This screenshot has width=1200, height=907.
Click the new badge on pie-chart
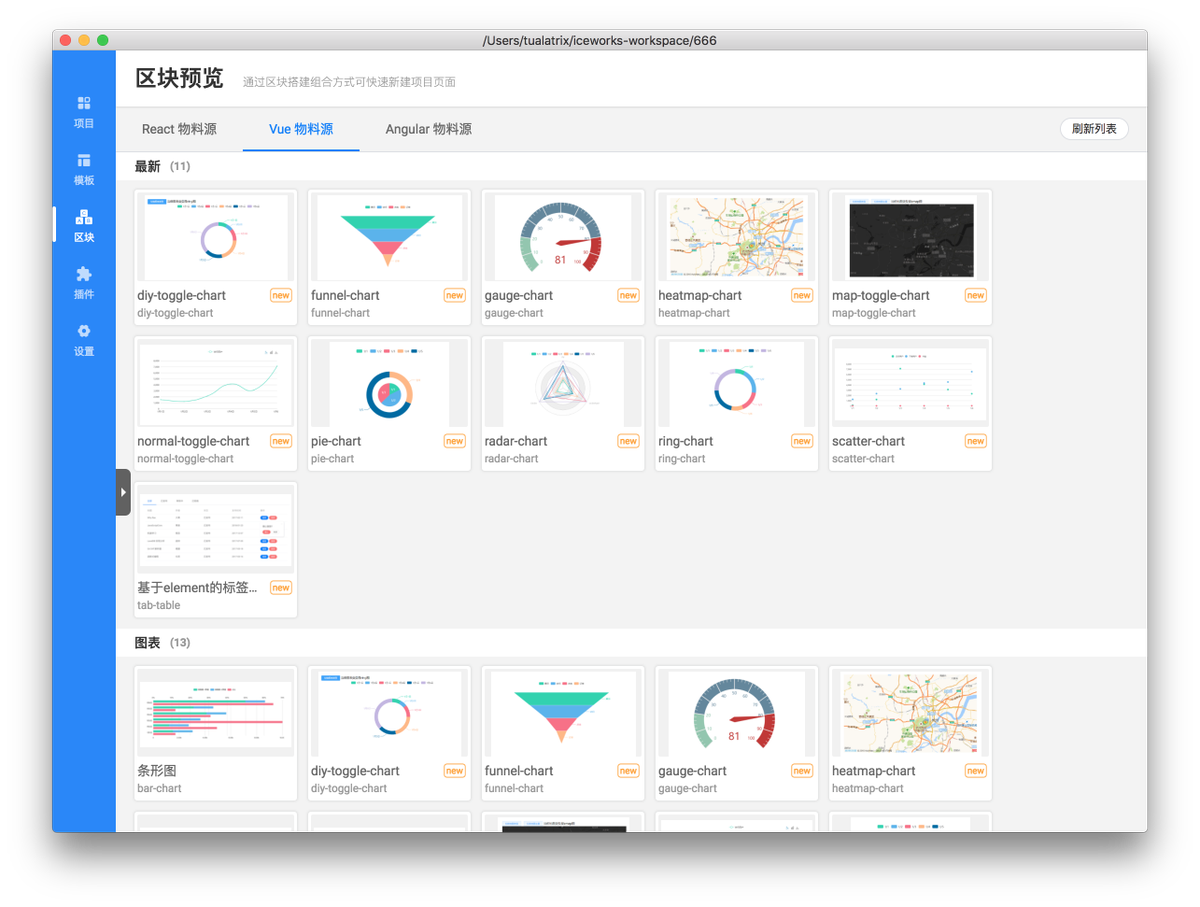[x=455, y=441]
